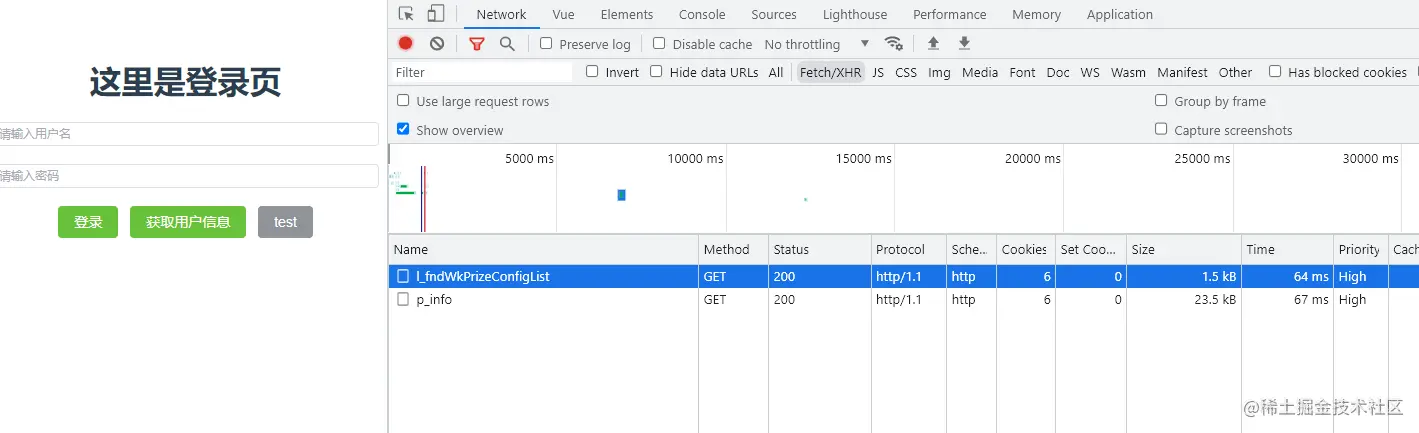This screenshot has width=1419, height=433.
Task: Sort by the Priority column header
Action: coord(1360,249)
